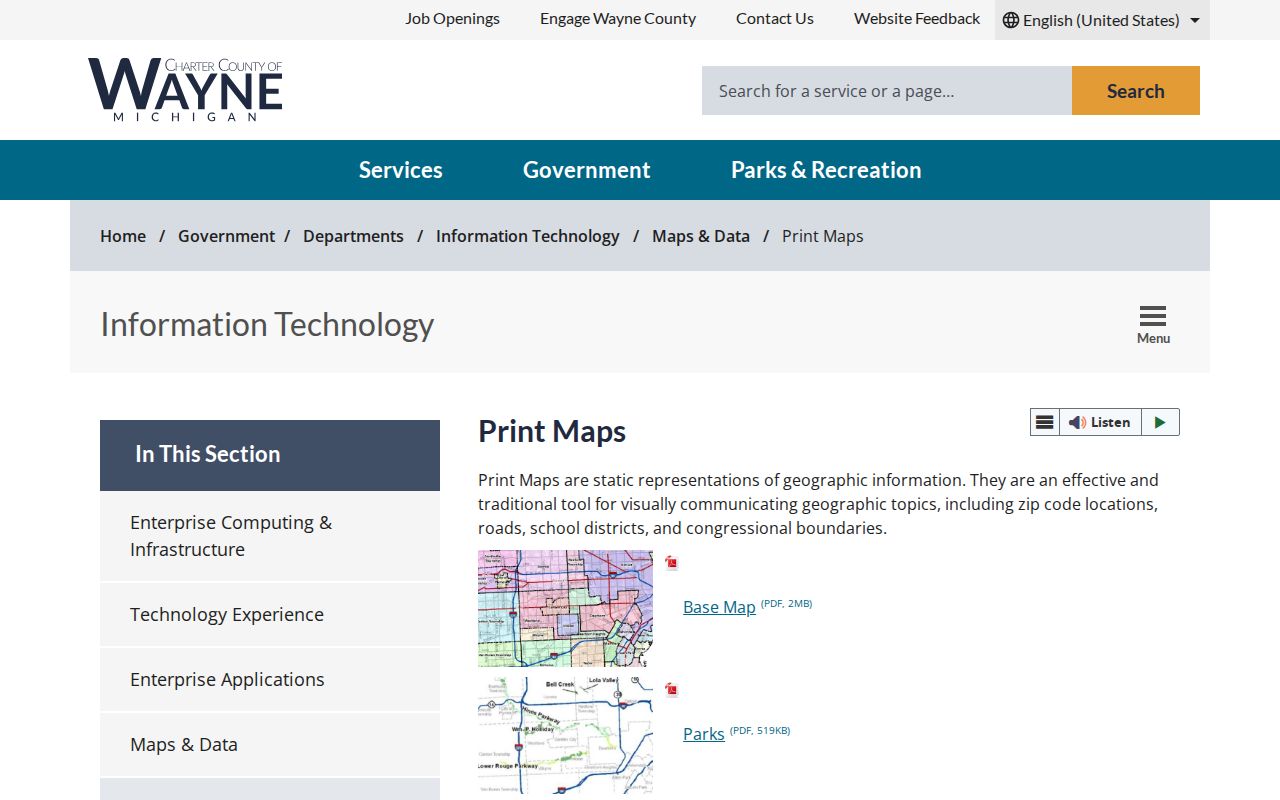
Task: Open Enterprise Computing & Infrastructure sidebar item
Action: [270, 536]
